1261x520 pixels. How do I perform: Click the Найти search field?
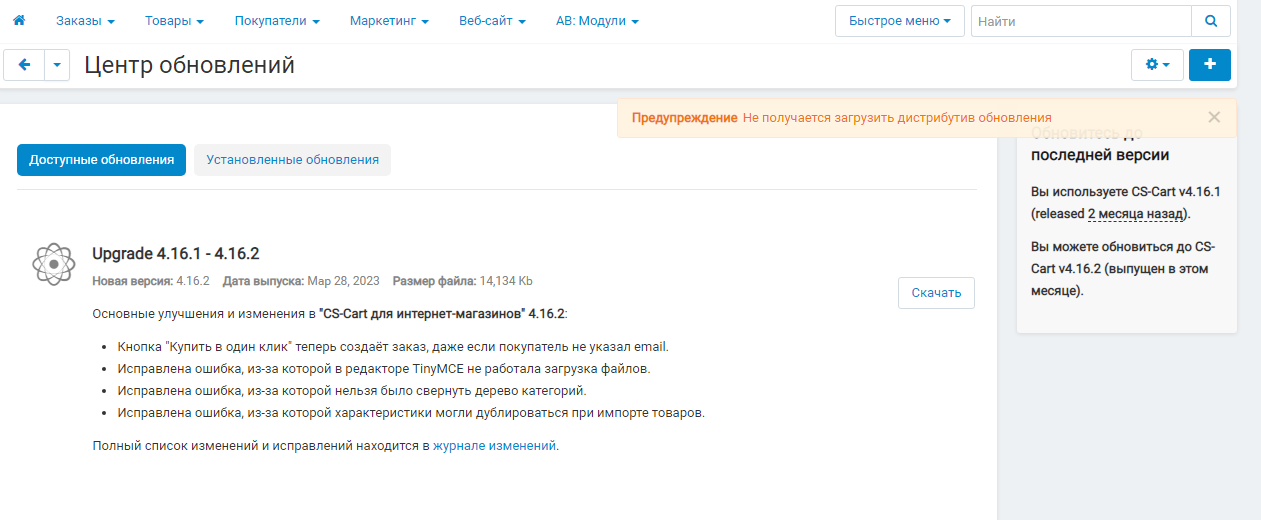1081,21
